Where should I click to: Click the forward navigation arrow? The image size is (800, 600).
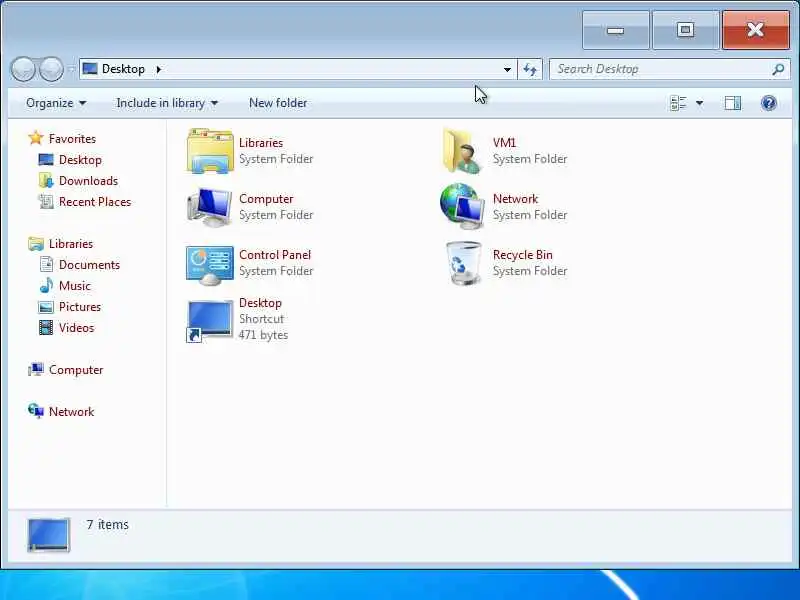click(52, 69)
